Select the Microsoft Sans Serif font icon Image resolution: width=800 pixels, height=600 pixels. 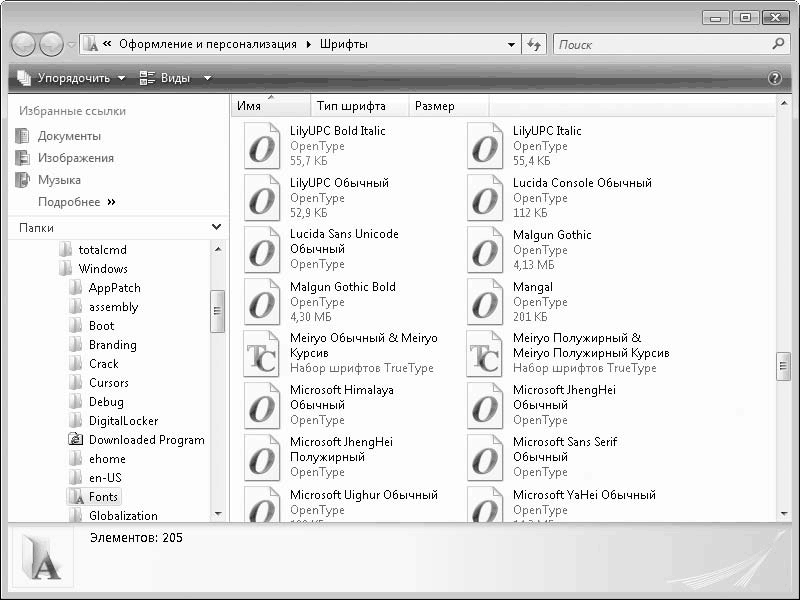485,457
